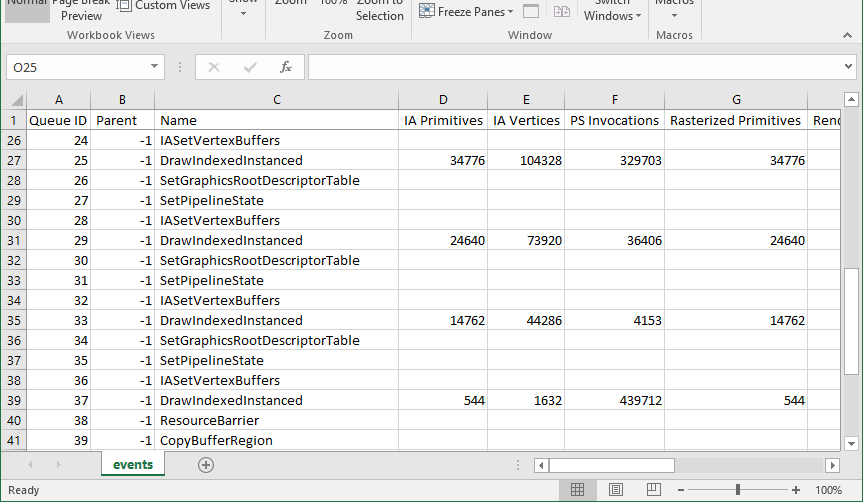This screenshot has height=502, width=863.
Task: Open the Freeze Panes dropdown
Action: 466,11
